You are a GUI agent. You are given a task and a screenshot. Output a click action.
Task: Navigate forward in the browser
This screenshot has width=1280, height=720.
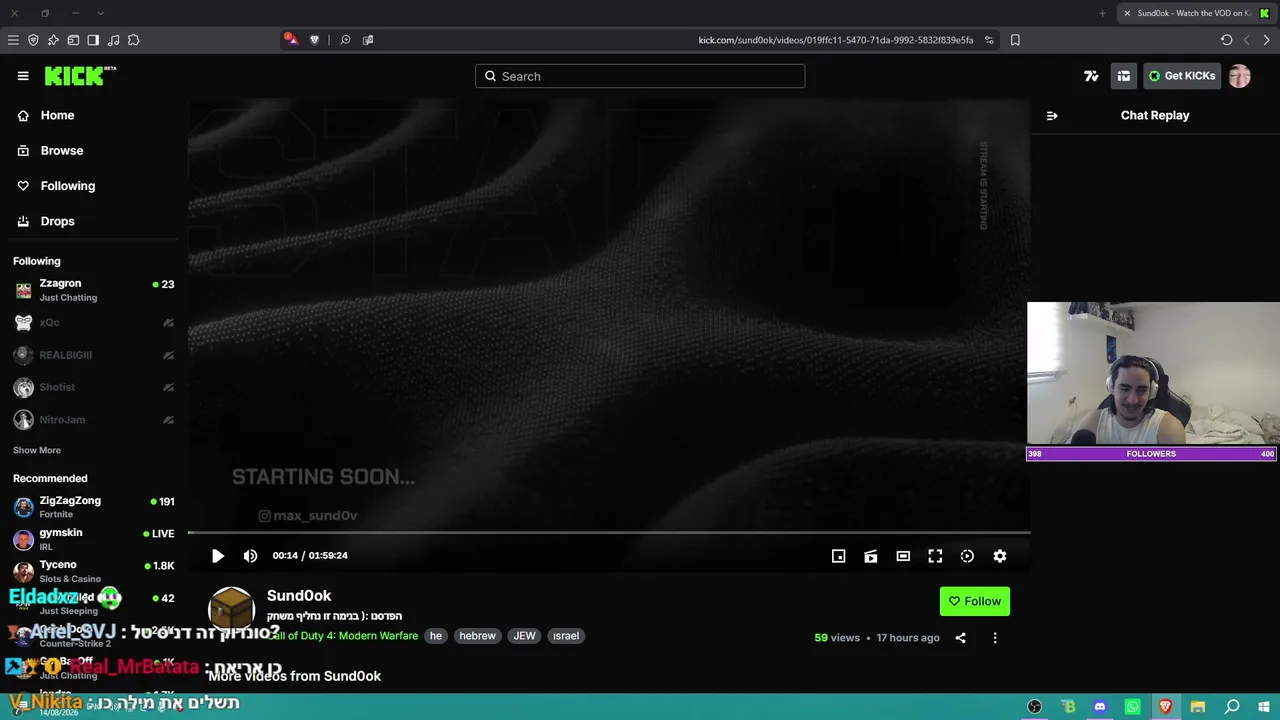coord(1266,40)
